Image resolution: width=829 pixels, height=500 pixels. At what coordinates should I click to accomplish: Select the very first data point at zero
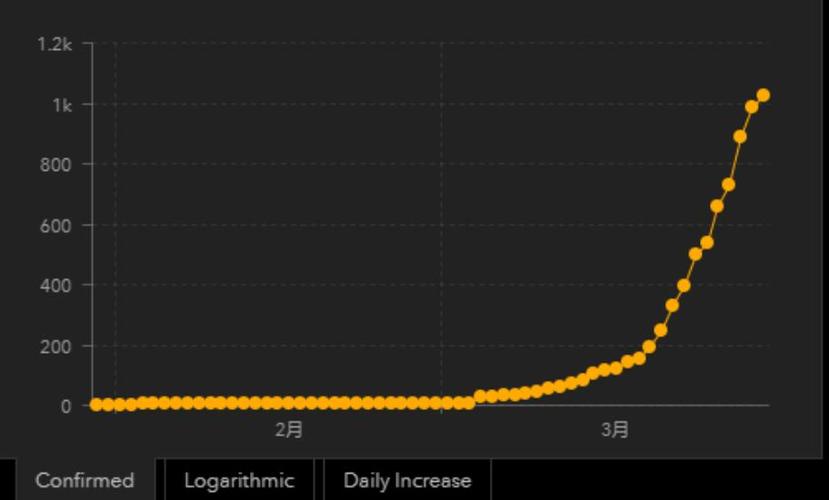point(96,405)
